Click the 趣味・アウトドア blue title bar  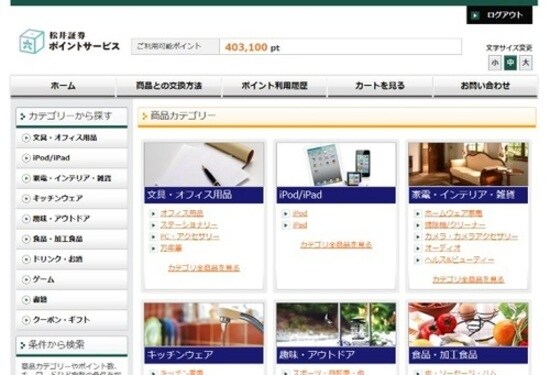pos(336,355)
